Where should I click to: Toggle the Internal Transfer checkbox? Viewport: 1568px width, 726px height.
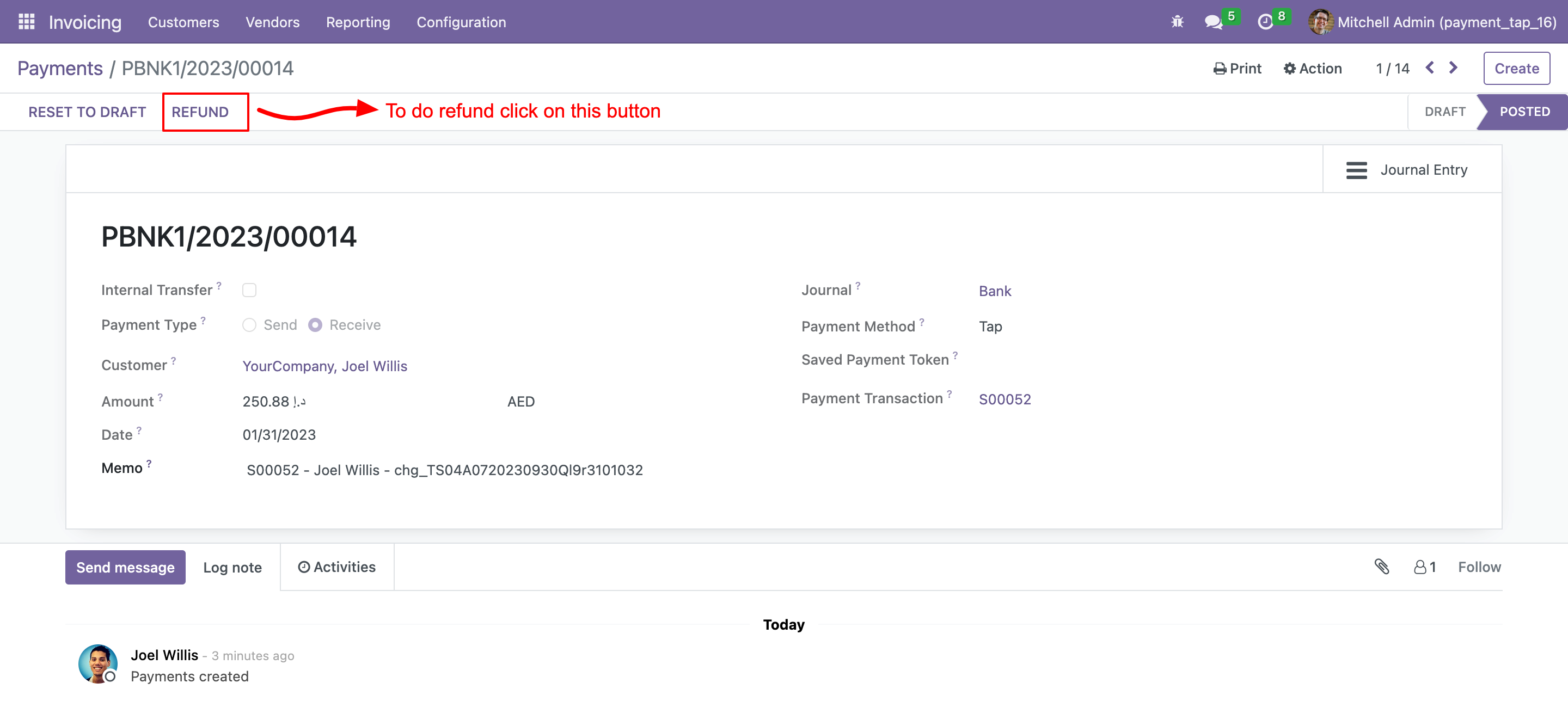[249, 290]
